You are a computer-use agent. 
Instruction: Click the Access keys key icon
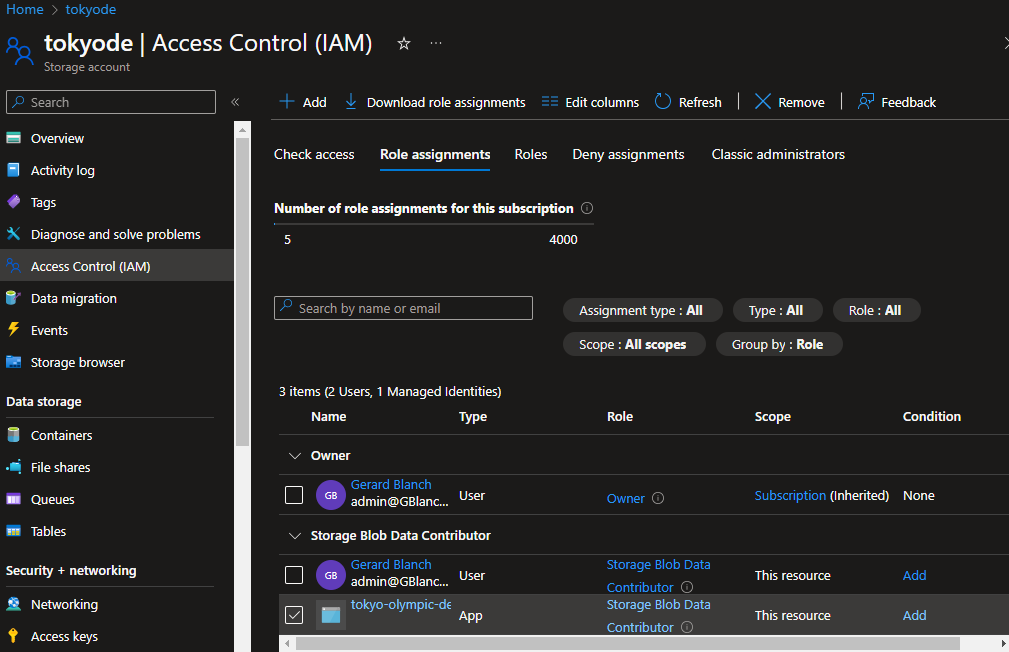point(14,636)
